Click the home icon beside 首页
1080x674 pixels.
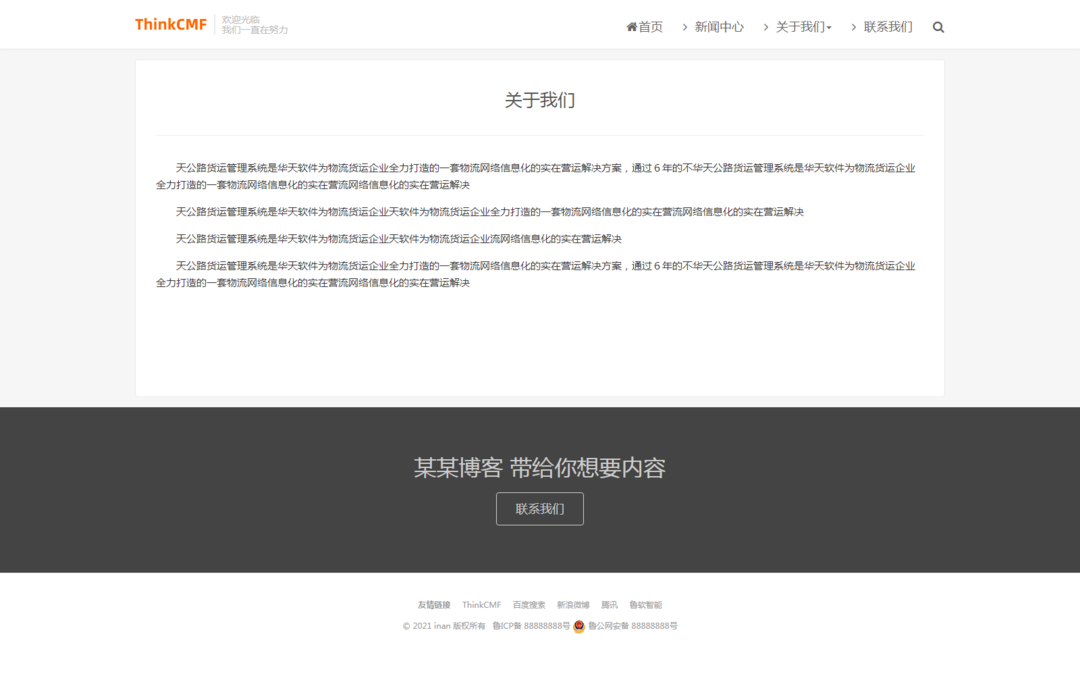click(631, 27)
